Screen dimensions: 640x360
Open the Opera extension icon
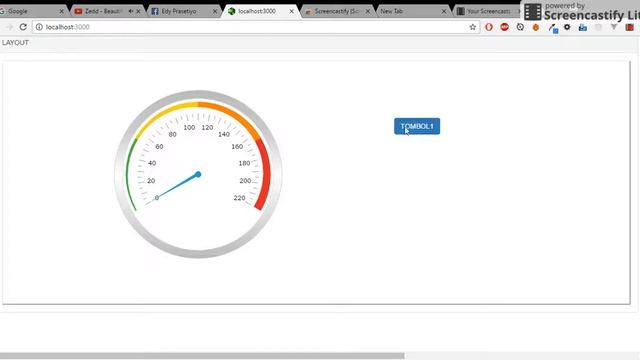tap(489, 27)
